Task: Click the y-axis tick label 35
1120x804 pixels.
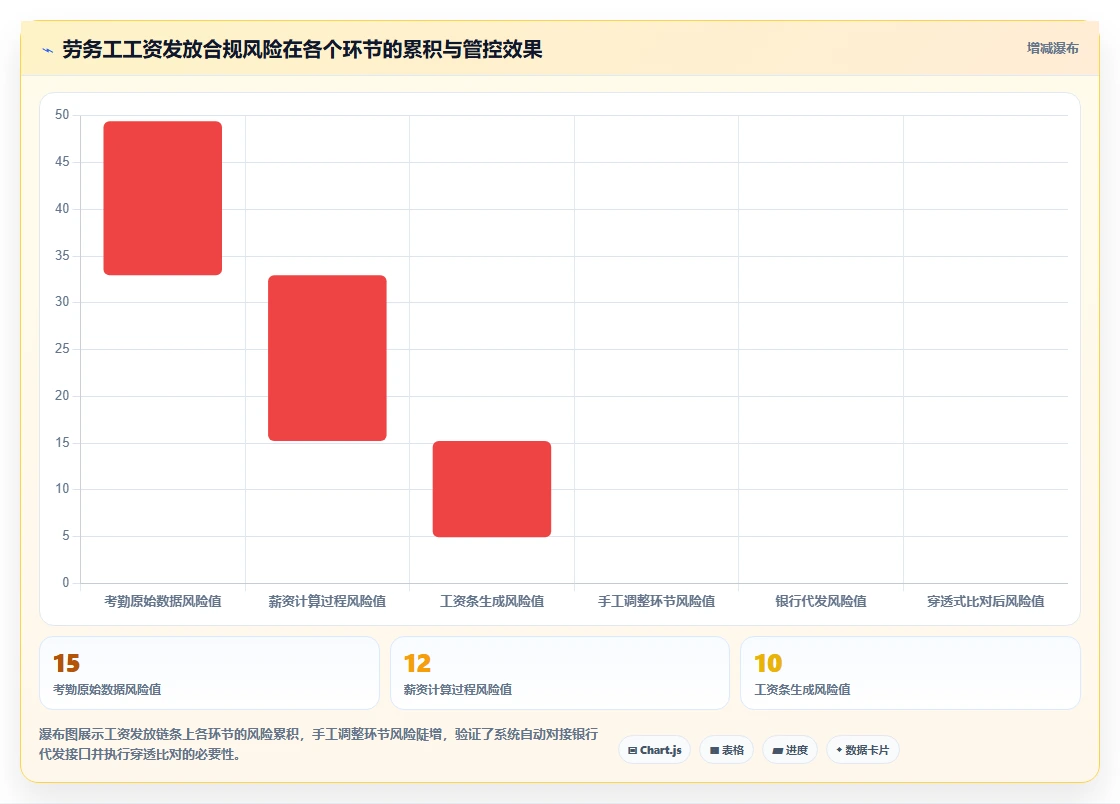Action: (62, 256)
